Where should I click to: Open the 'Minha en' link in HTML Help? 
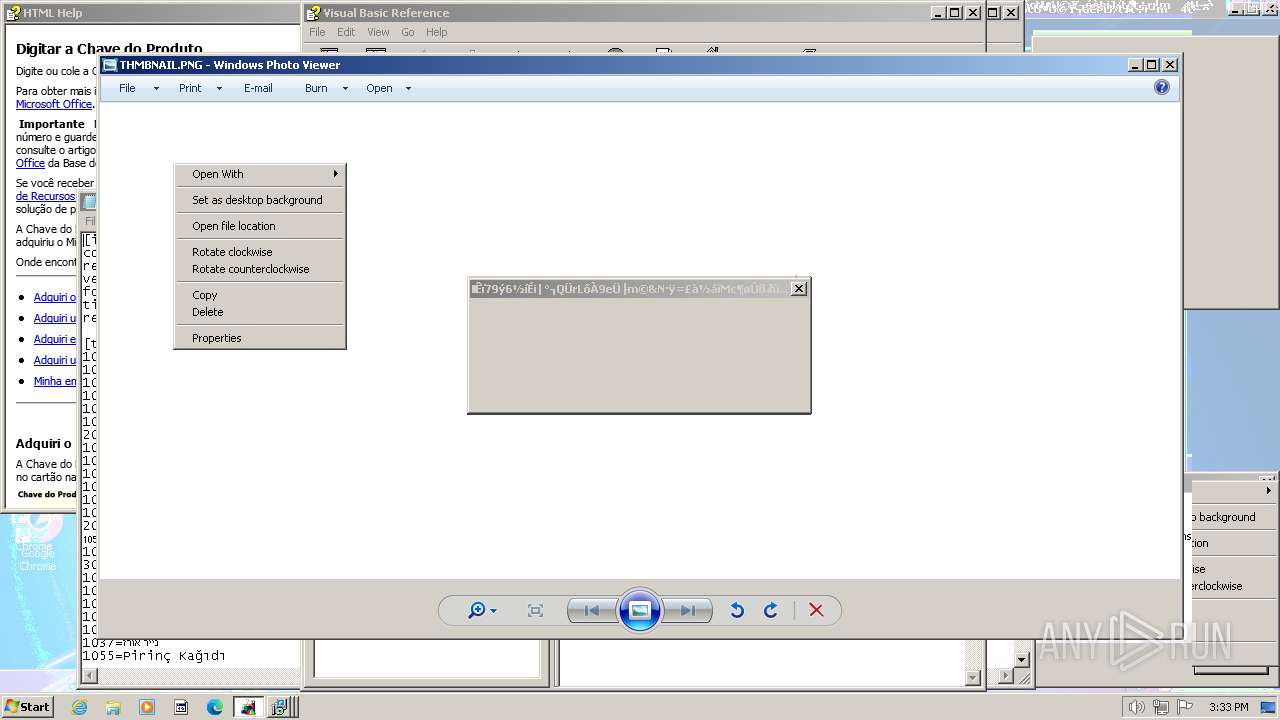55,381
